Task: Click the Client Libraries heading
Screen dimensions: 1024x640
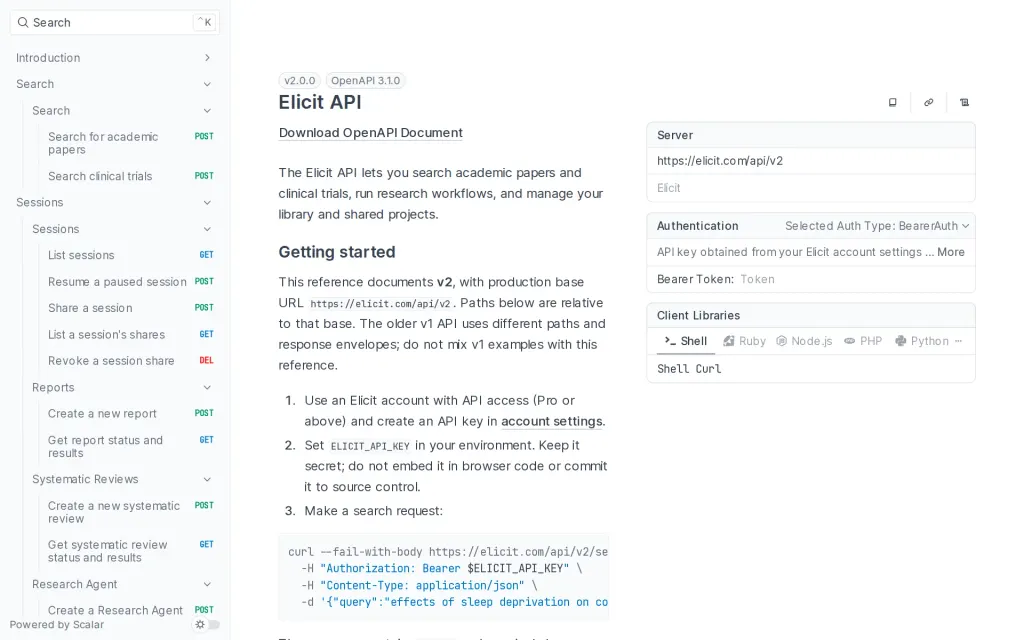Action: [x=698, y=315]
